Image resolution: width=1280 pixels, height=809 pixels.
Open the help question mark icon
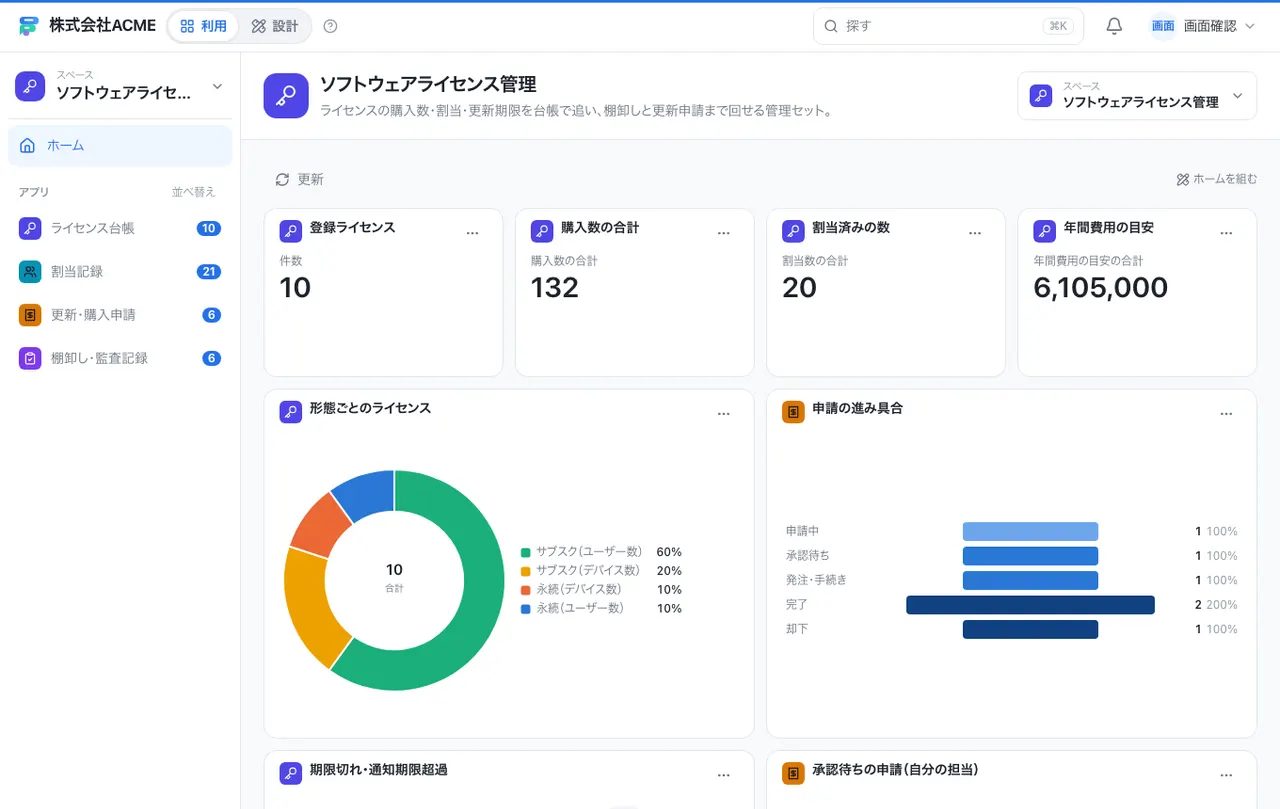pyautogui.click(x=331, y=26)
